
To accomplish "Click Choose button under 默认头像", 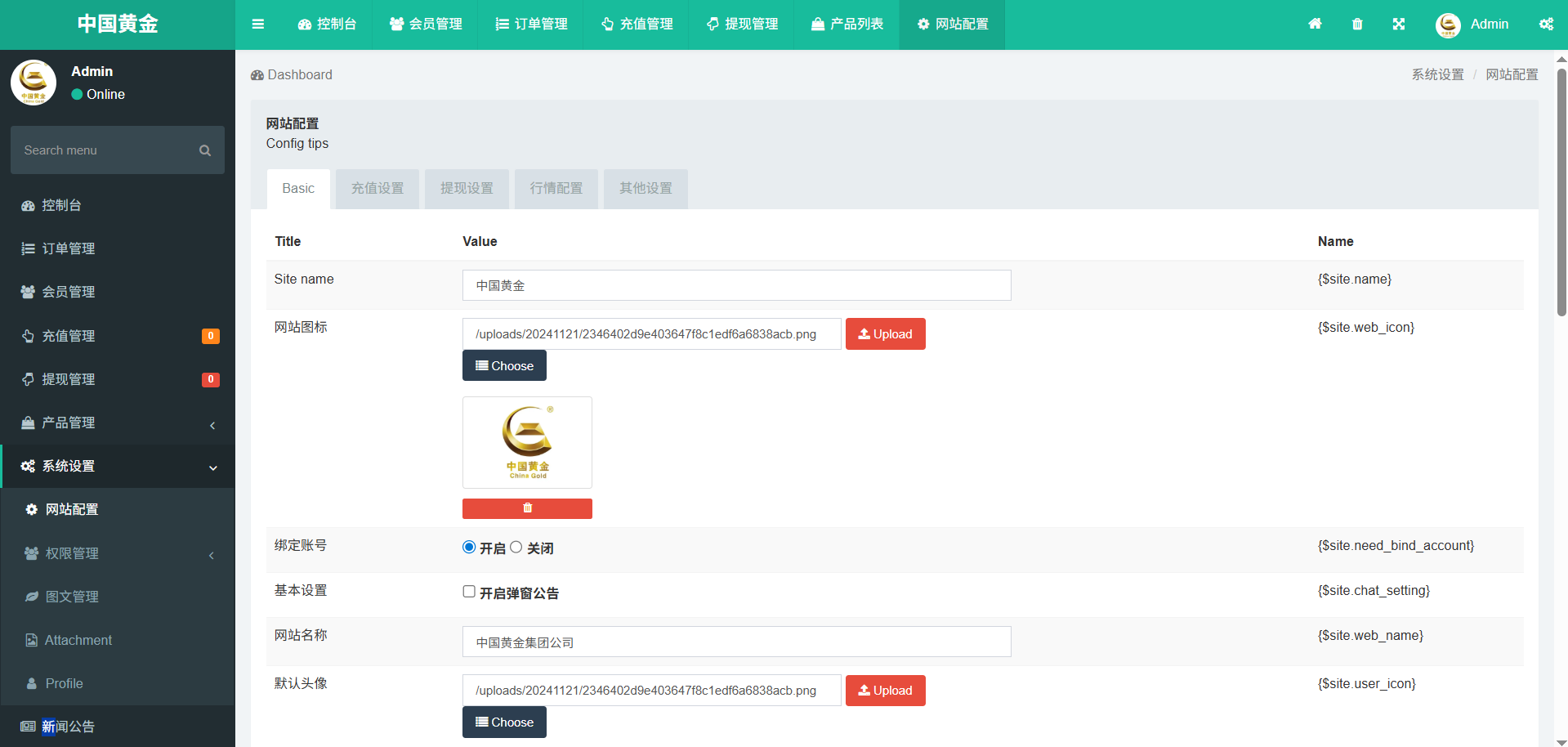I will 504,722.
